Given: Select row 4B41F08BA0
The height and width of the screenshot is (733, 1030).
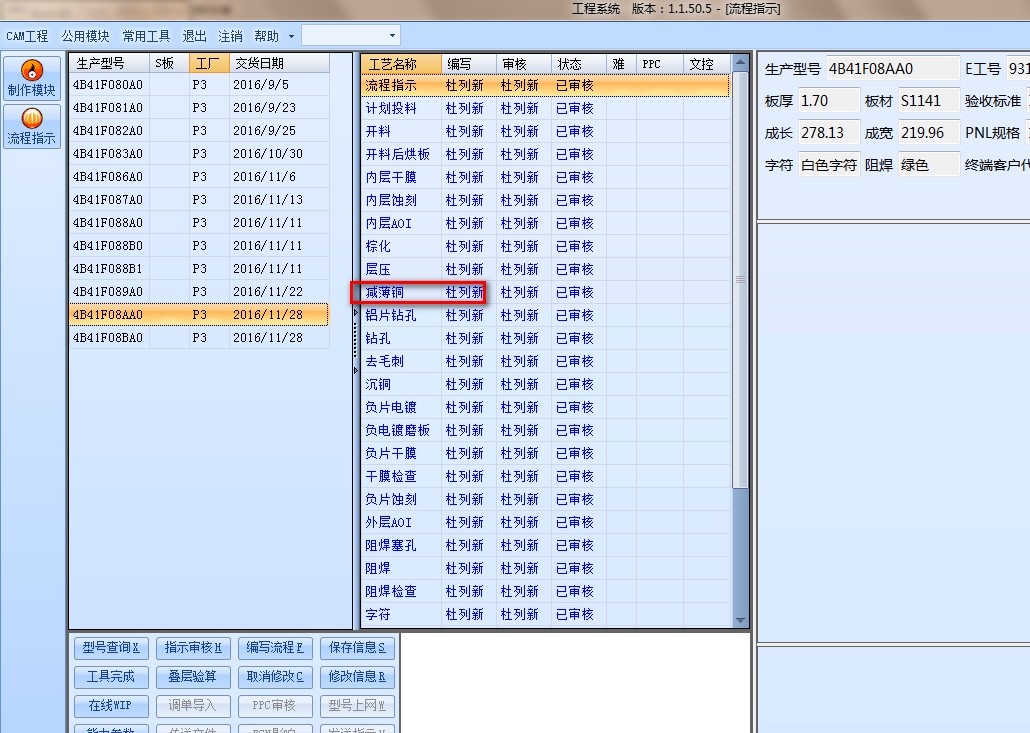Looking at the screenshot, I should 199,338.
